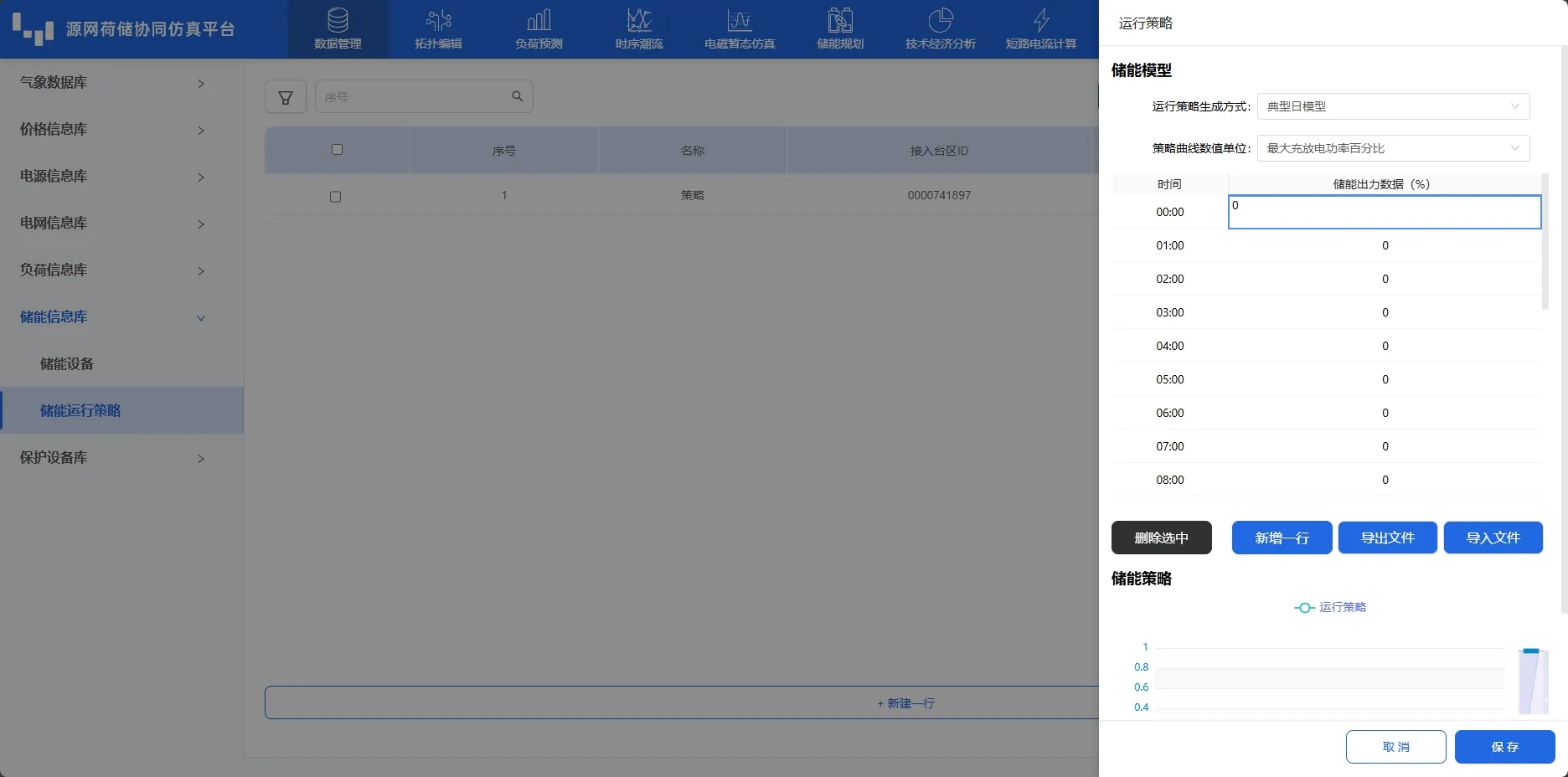Click the filter funnel icon
The height and width of the screenshot is (777, 1568).
pyautogui.click(x=286, y=97)
